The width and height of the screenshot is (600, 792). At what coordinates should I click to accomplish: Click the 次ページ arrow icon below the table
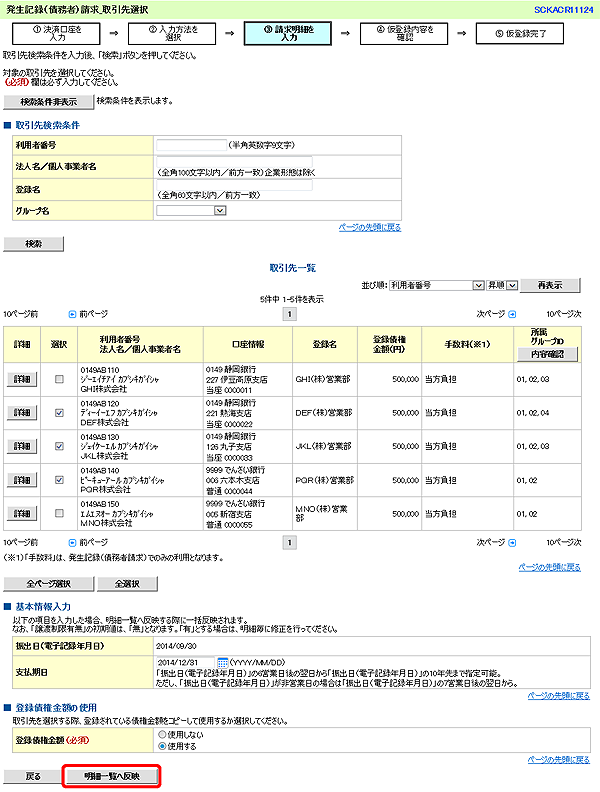[512, 542]
